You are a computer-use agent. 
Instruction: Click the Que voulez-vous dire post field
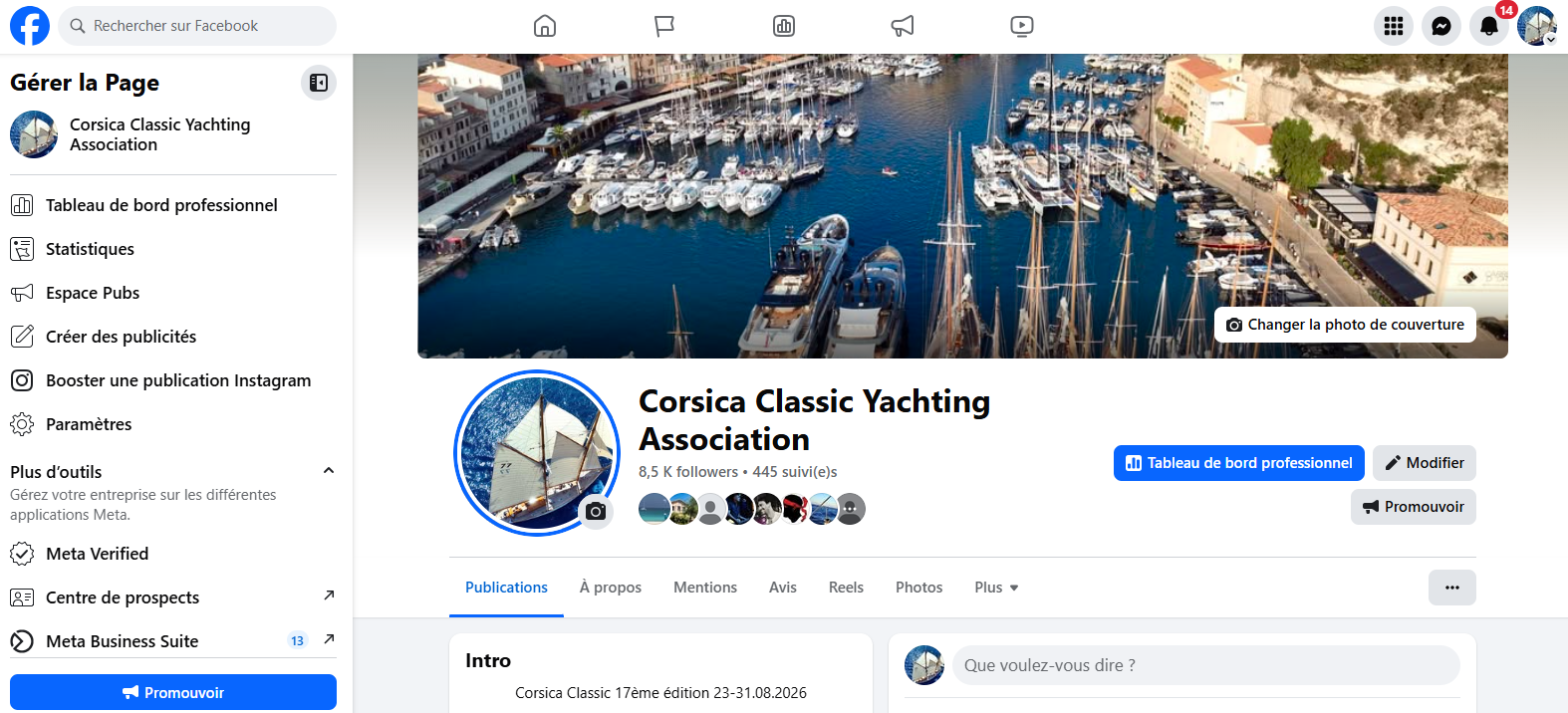(1206, 665)
